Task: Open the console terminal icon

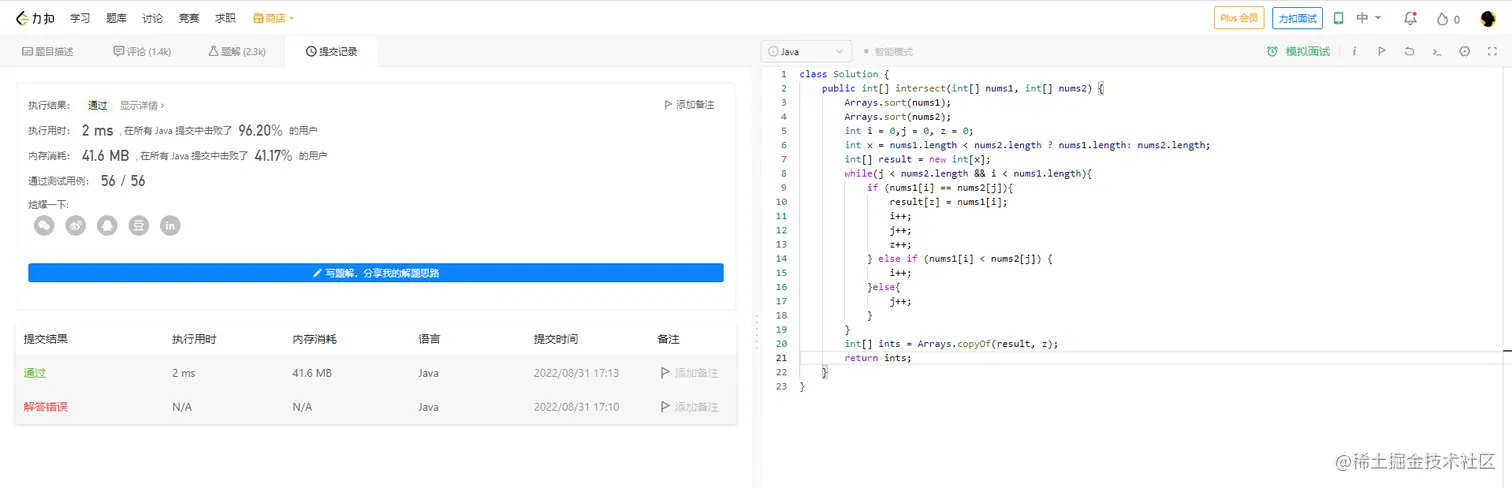Action: [1437, 51]
